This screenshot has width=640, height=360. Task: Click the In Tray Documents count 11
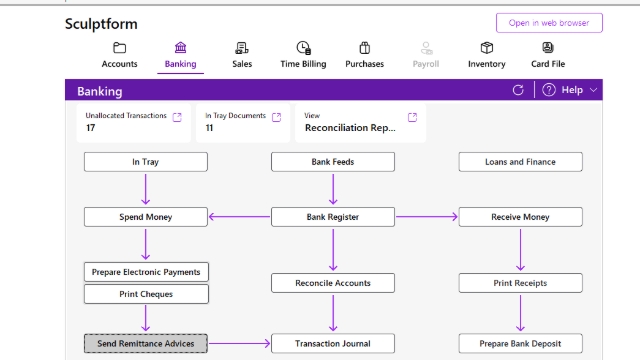click(209, 128)
